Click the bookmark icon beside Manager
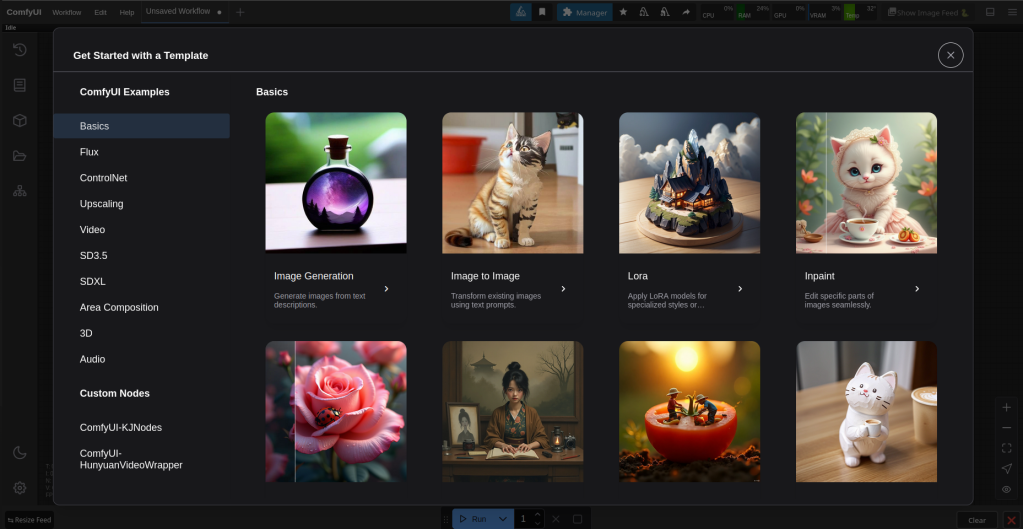Viewport: 1023px width, 529px height. tap(542, 12)
